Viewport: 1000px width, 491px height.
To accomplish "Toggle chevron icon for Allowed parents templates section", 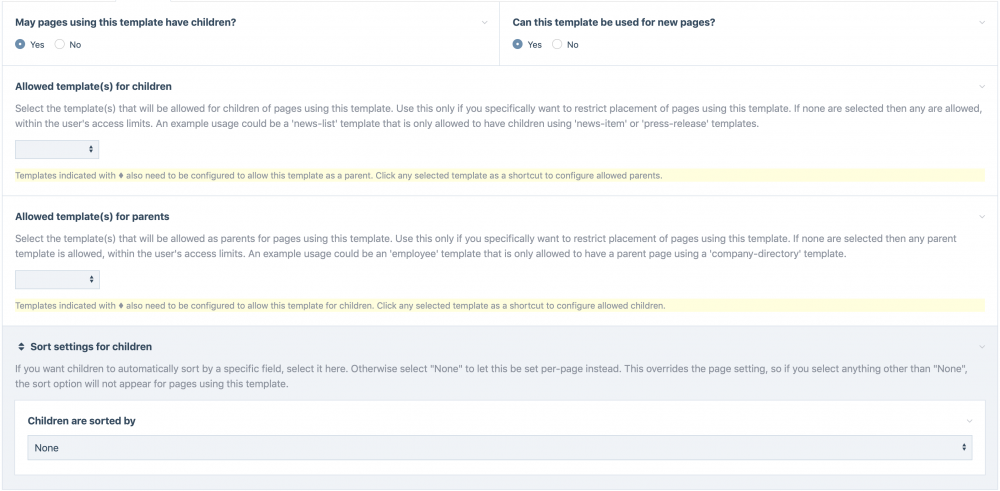I will point(982,217).
